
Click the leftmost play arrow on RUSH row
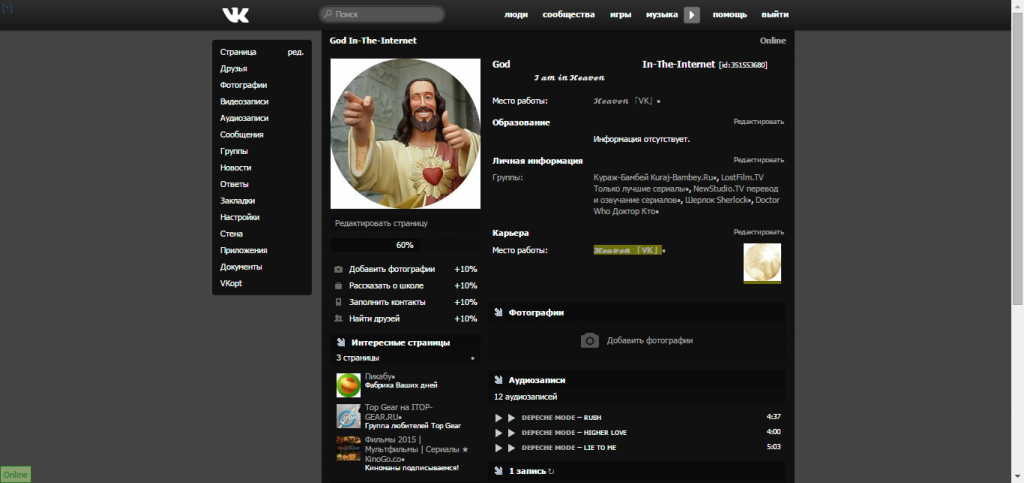point(498,418)
